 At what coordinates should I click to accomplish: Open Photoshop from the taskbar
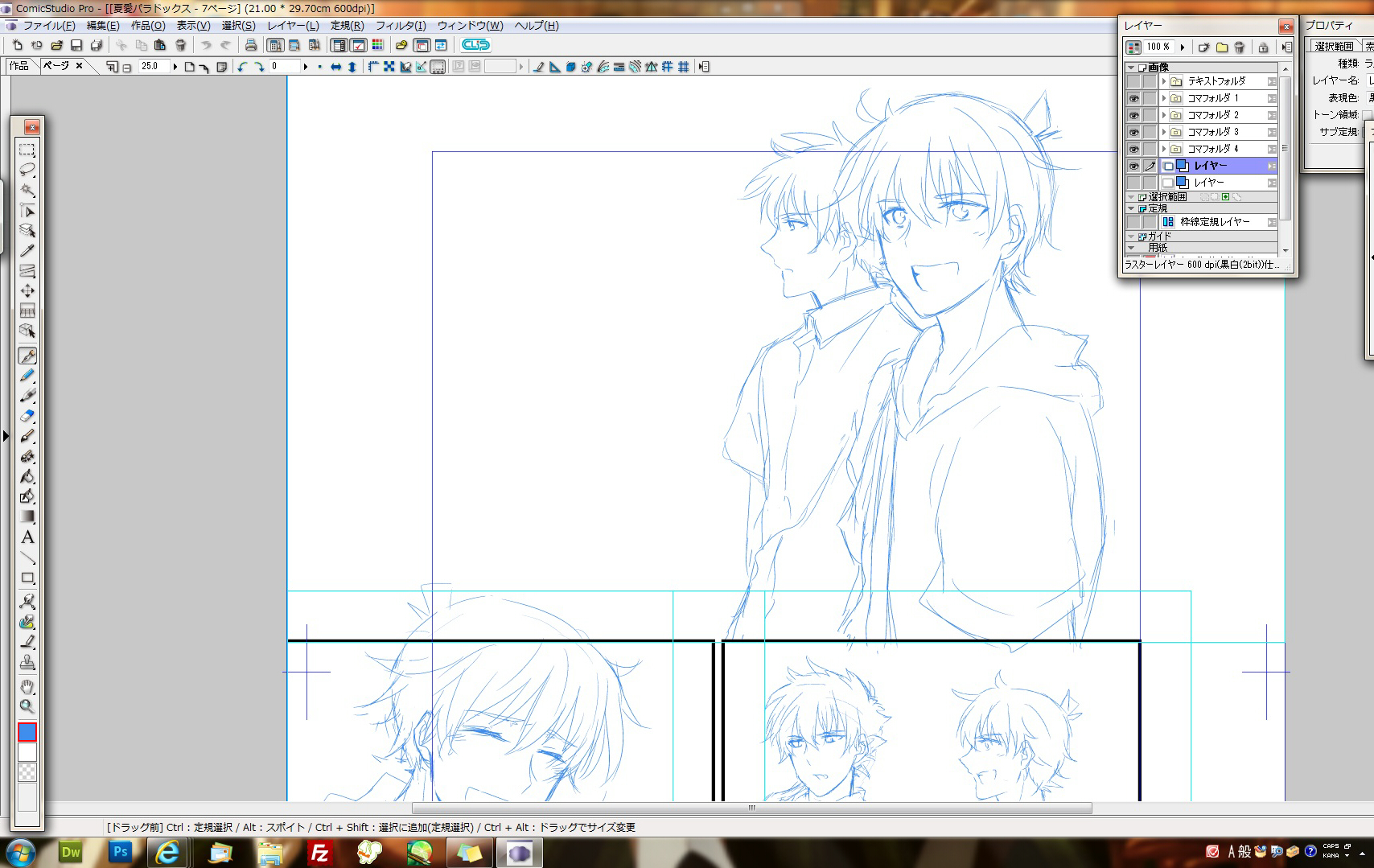121,853
